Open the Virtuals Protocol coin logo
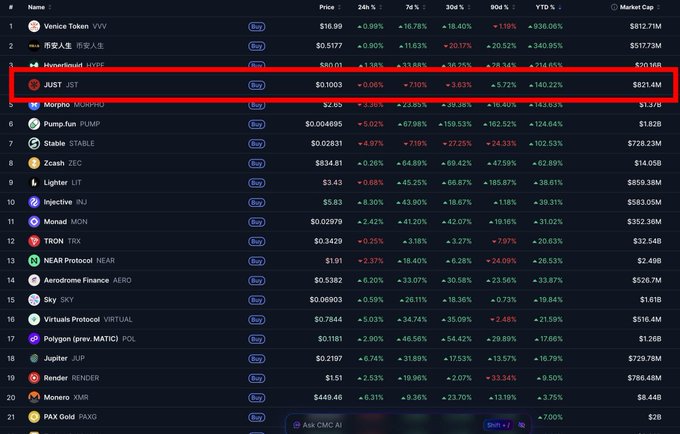The height and width of the screenshot is (434, 680). [x=34, y=320]
